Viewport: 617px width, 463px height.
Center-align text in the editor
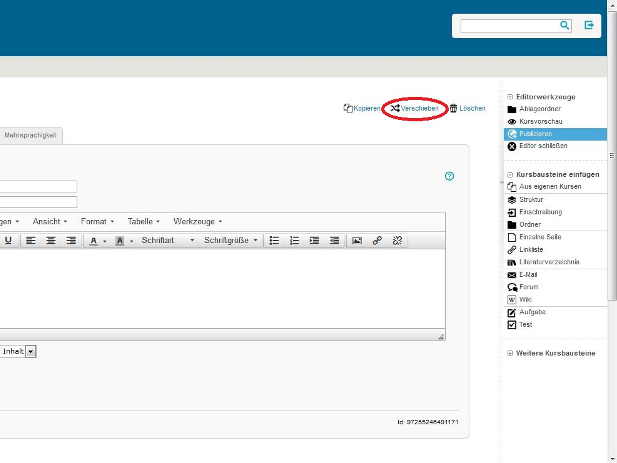51,240
